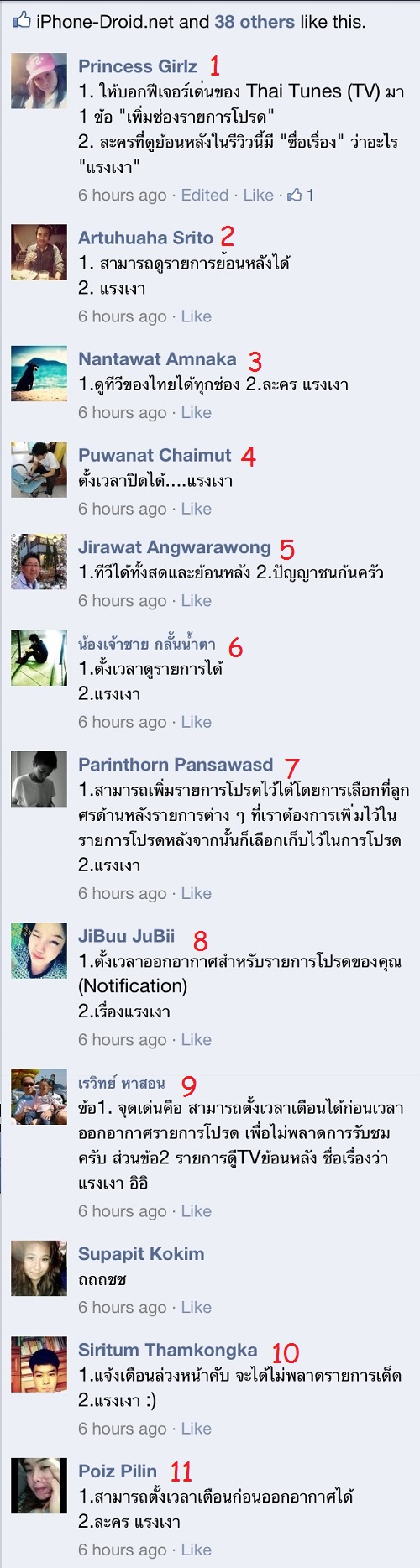Screen dimensions: 420x1568
Task: Like Poiz Pilin's comment
Action: click(x=197, y=1550)
